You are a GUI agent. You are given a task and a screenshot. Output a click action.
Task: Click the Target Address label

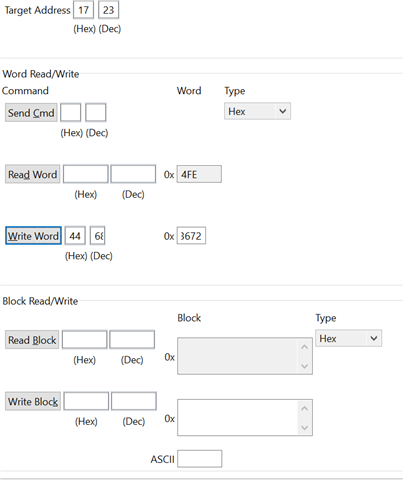coord(37,10)
